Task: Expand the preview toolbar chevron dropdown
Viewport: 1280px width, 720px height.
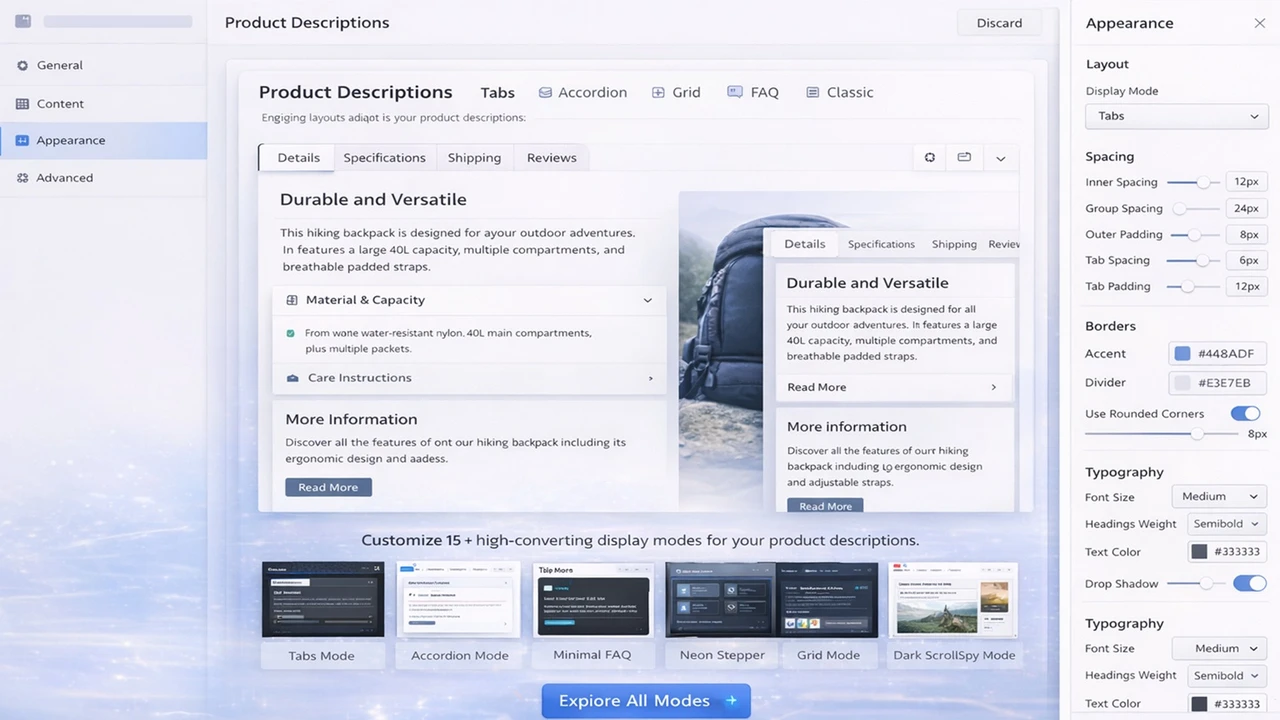Action: pos(1000,158)
